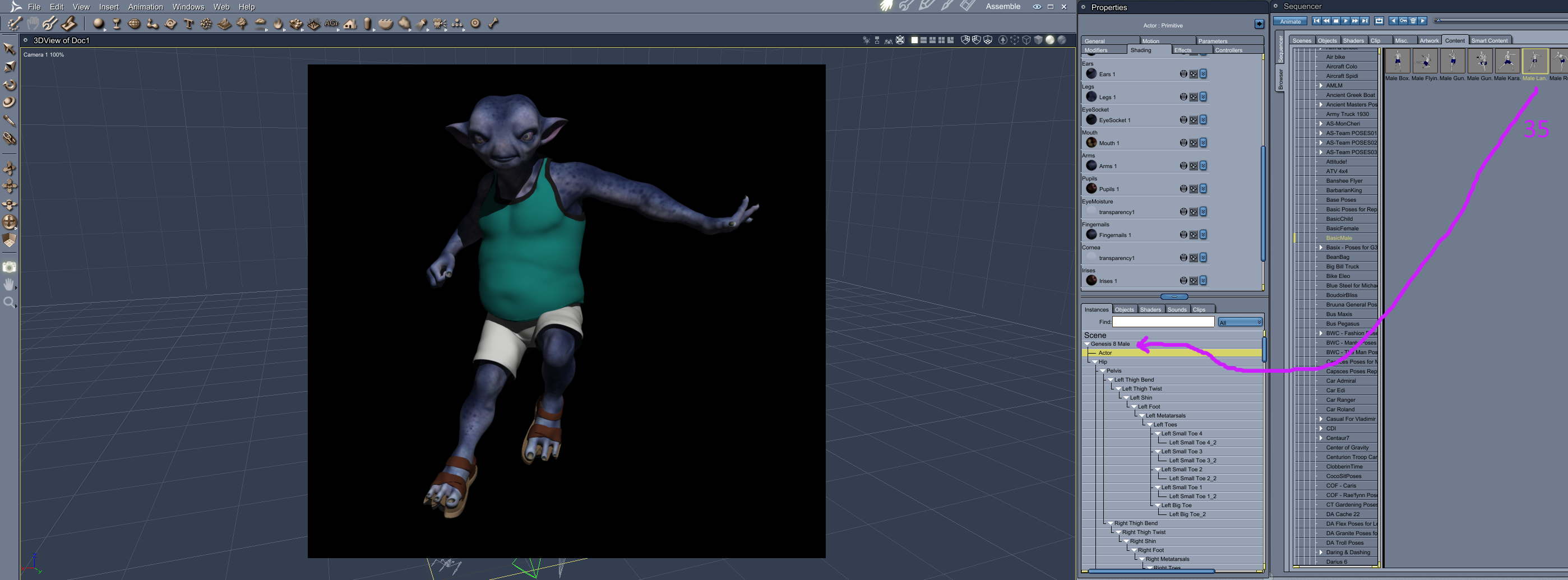This screenshot has width=1568, height=580.
Task: Expand the Centaur7 folder in content list
Action: coord(1320,438)
